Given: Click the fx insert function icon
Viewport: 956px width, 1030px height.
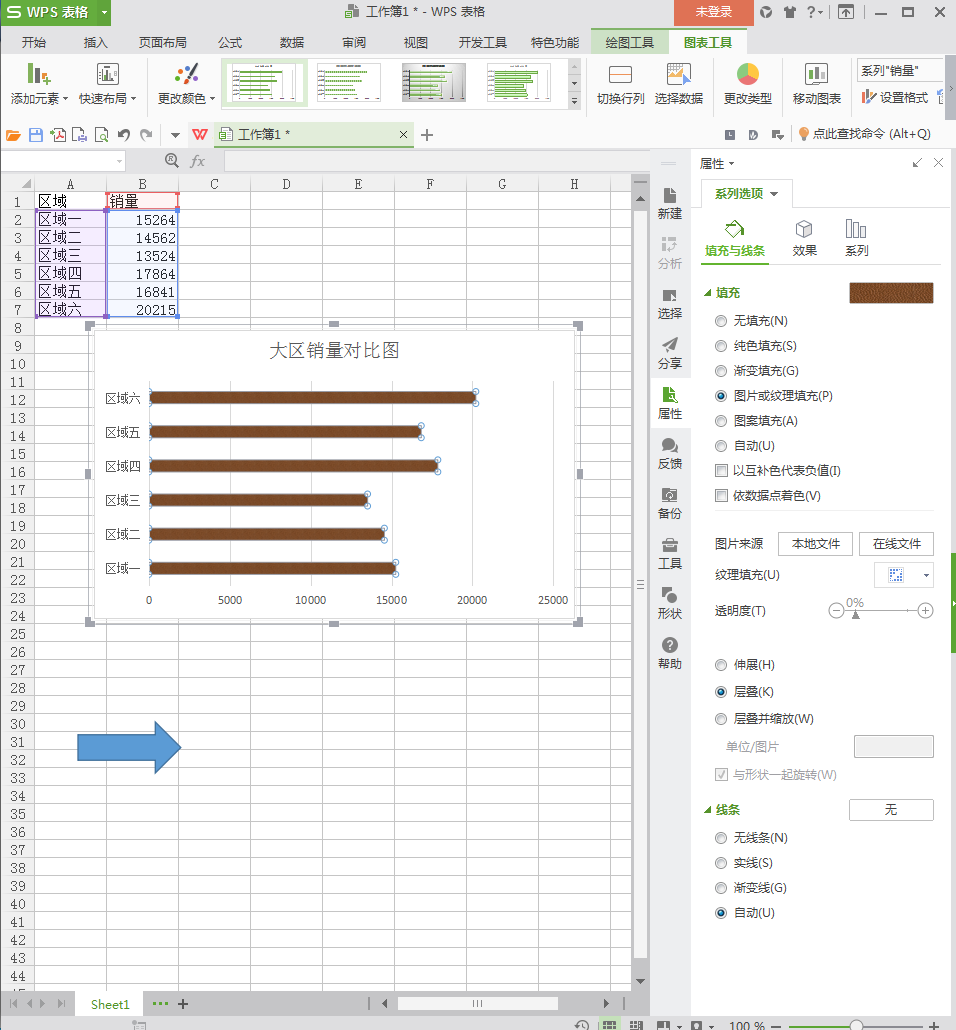Looking at the screenshot, I should (197, 161).
